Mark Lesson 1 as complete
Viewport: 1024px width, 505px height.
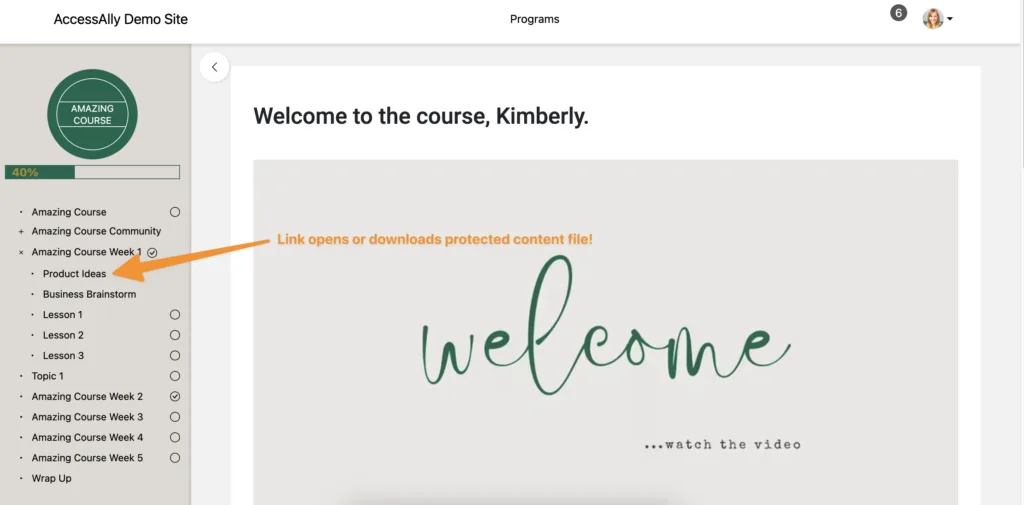(x=175, y=315)
